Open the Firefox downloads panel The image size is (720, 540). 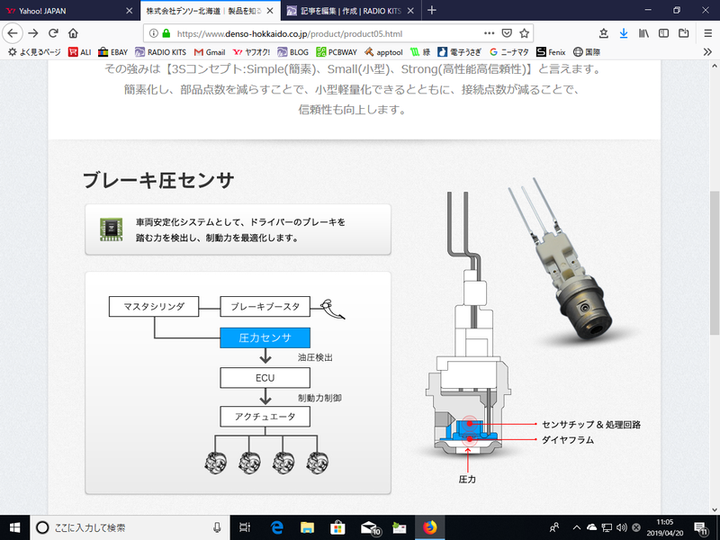pos(624,32)
